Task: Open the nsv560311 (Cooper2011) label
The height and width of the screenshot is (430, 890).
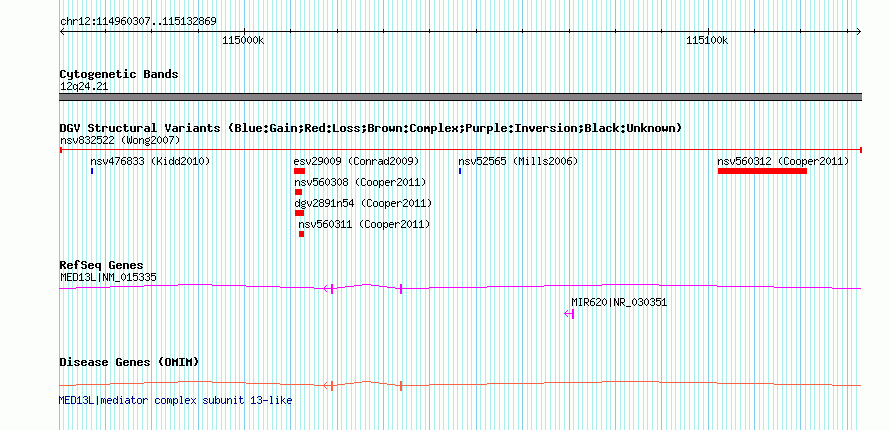Action: [x=364, y=225]
